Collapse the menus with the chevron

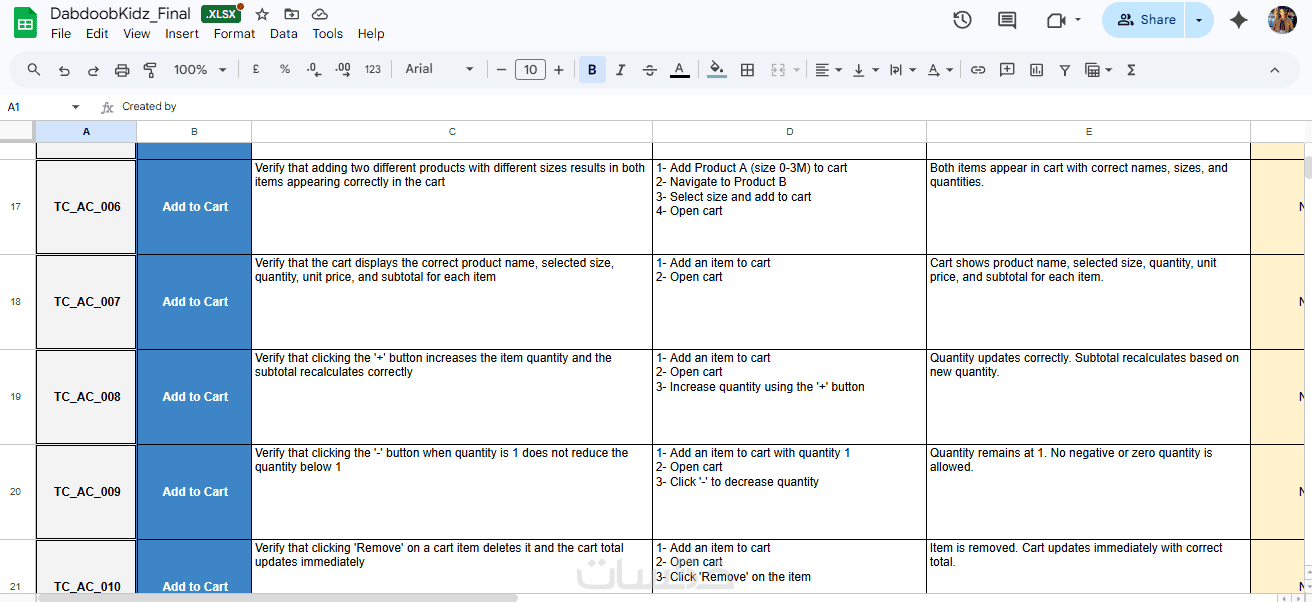coord(1275,70)
